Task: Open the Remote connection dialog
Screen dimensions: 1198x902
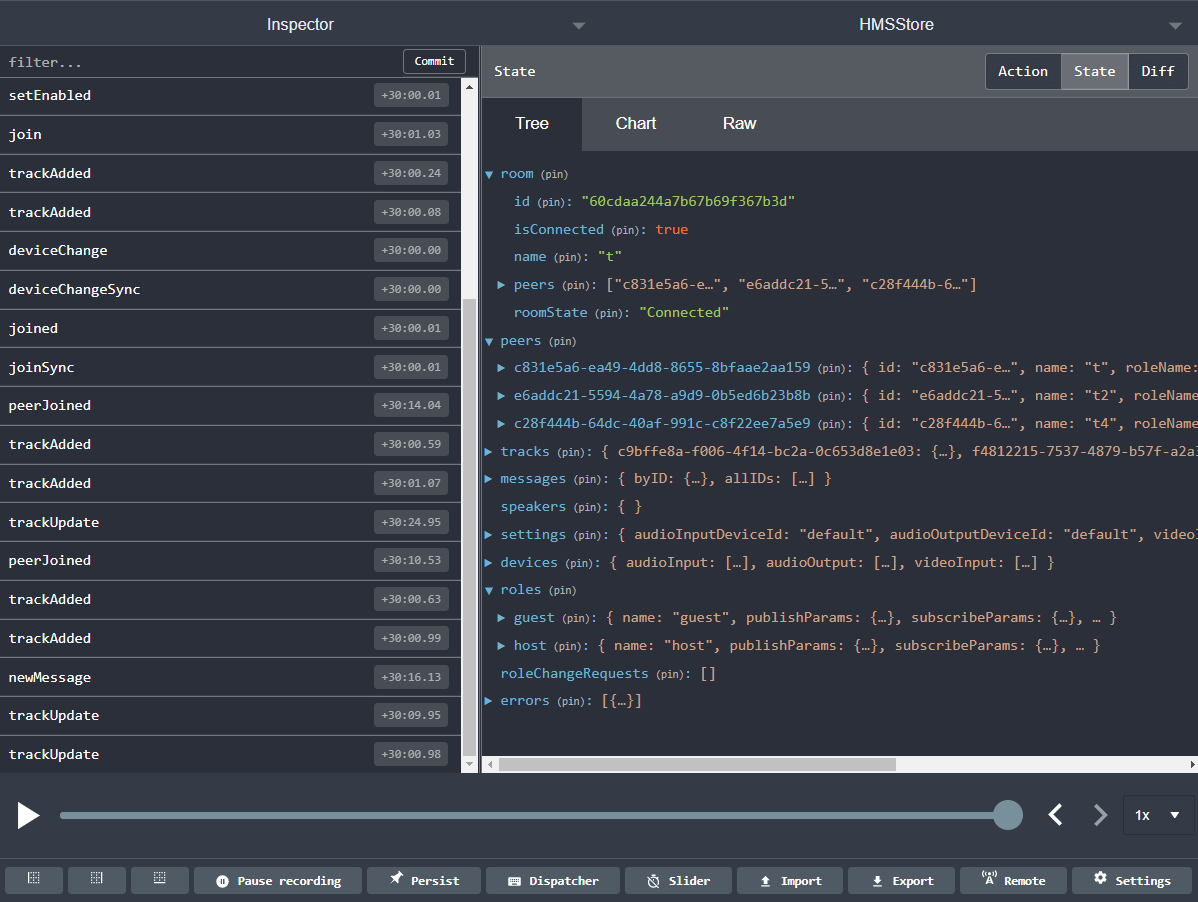Action: coord(1013,880)
